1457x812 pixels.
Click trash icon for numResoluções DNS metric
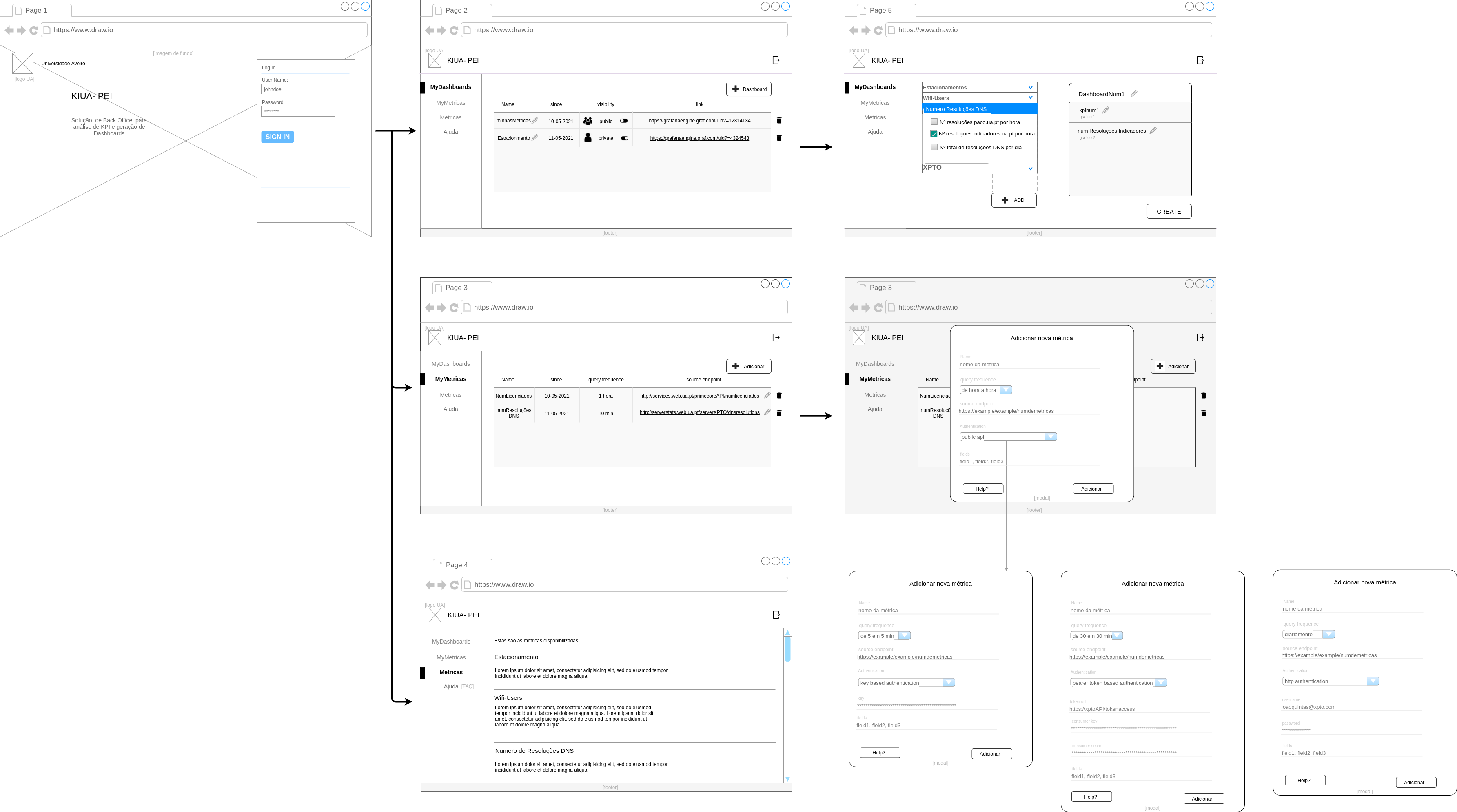click(x=779, y=414)
